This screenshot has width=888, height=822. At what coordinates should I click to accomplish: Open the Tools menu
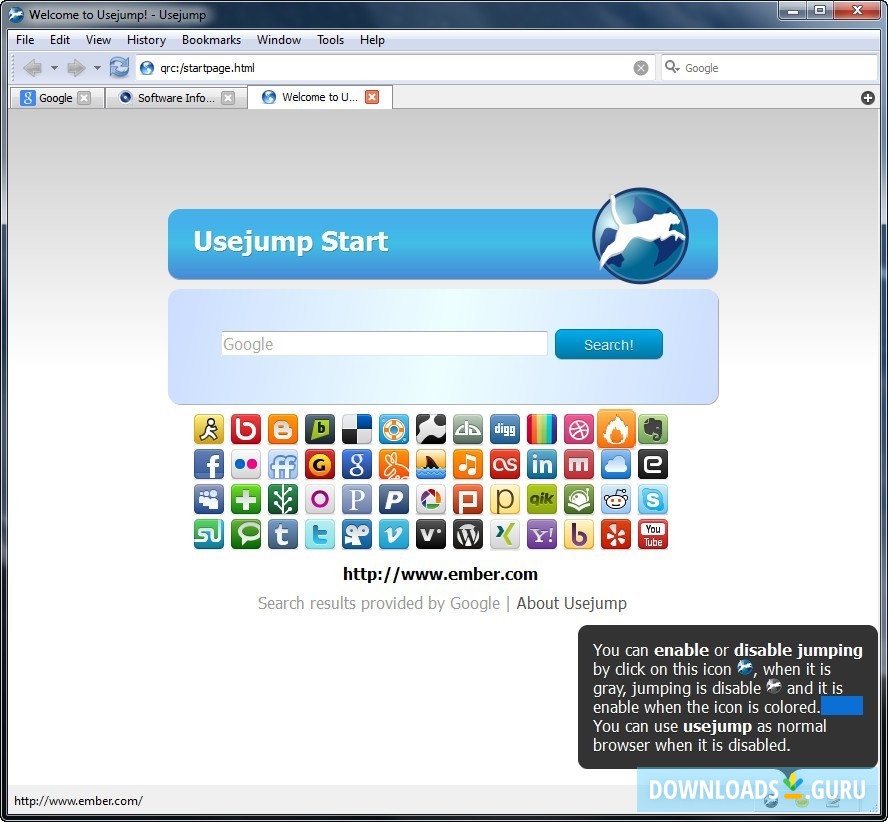(x=330, y=40)
